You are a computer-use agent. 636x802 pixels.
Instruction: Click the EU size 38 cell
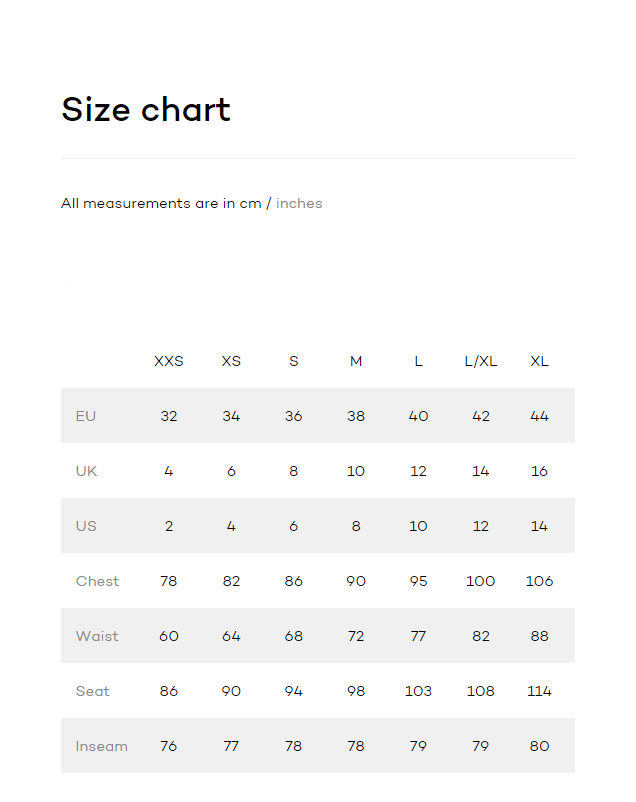(x=356, y=416)
